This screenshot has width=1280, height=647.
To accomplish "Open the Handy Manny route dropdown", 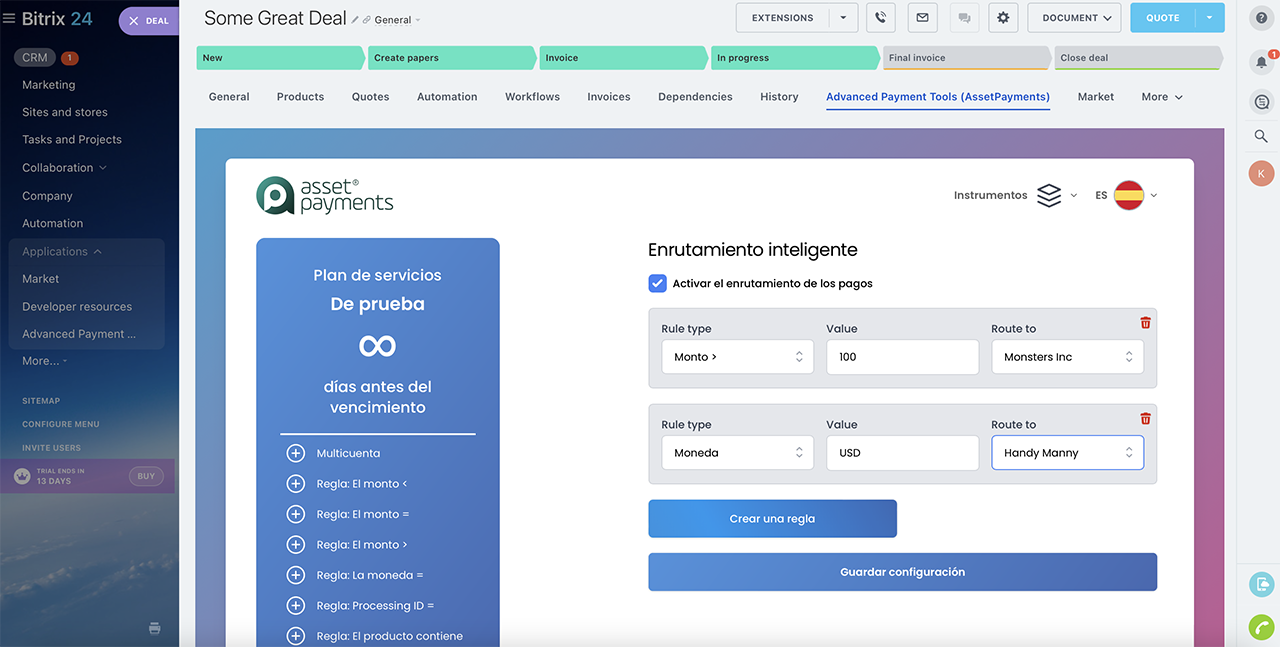I will coord(1067,453).
